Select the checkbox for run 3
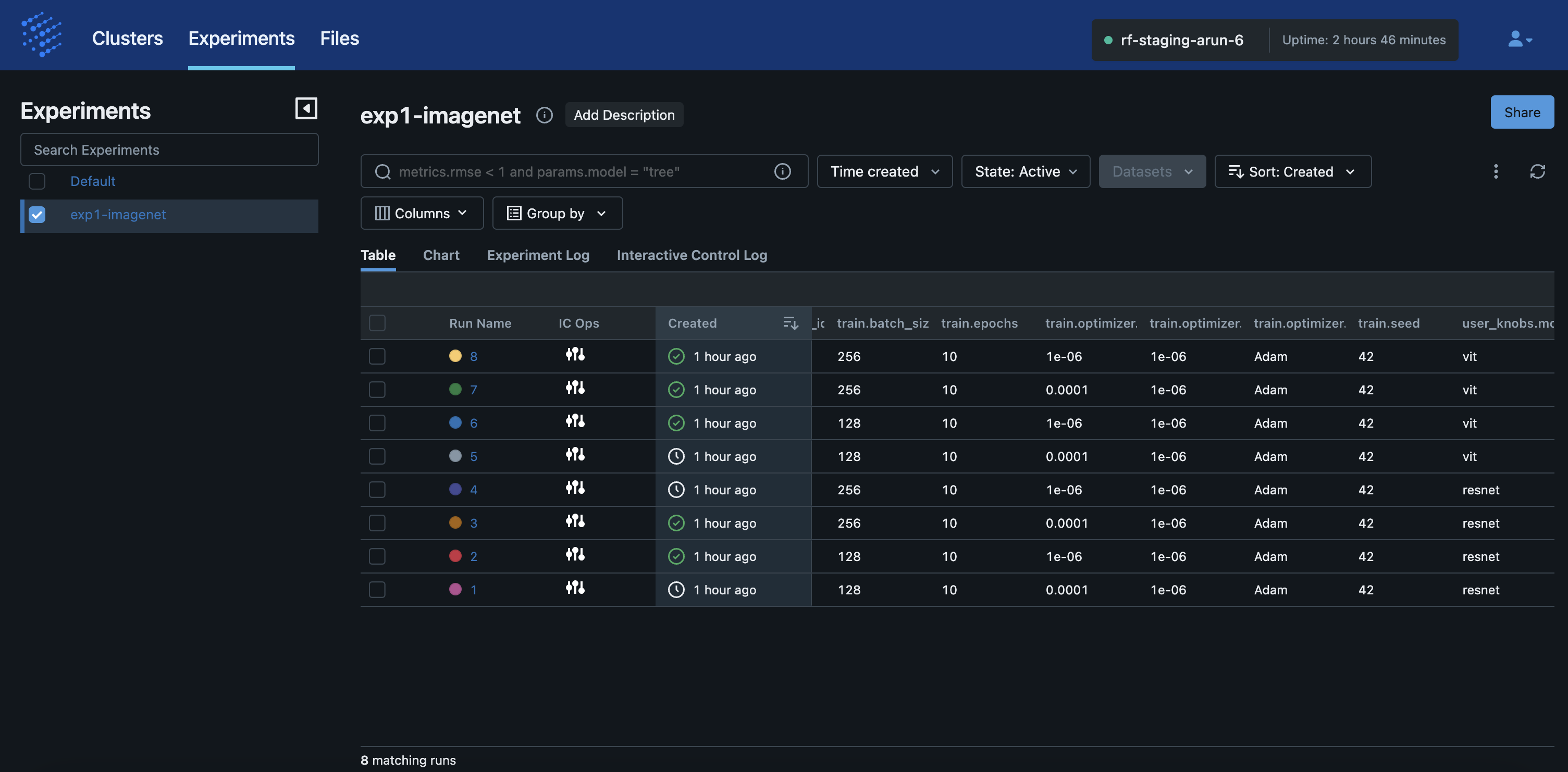The width and height of the screenshot is (1568, 772). (x=377, y=523)
